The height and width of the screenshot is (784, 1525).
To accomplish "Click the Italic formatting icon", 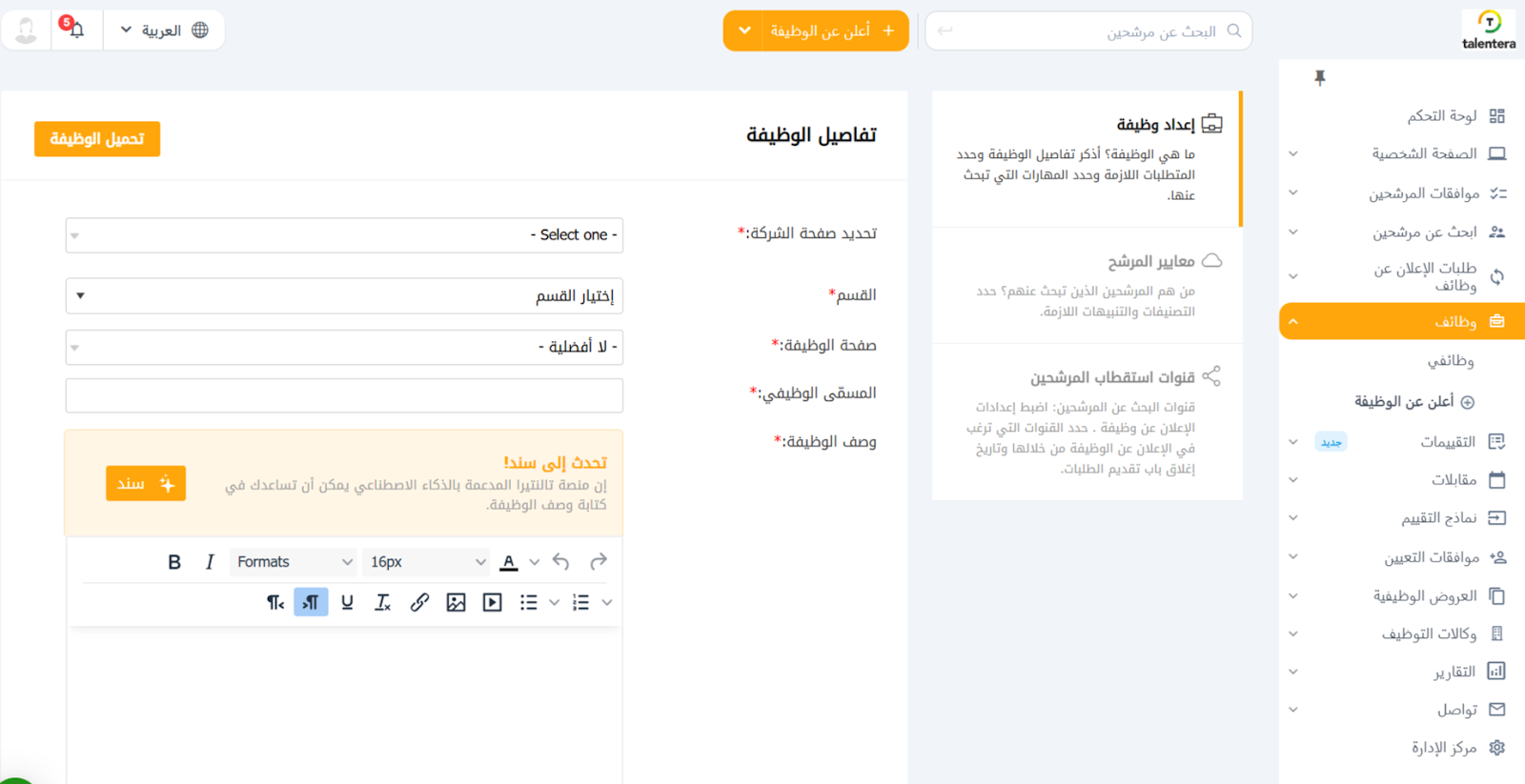I will (x=210, y=562).
